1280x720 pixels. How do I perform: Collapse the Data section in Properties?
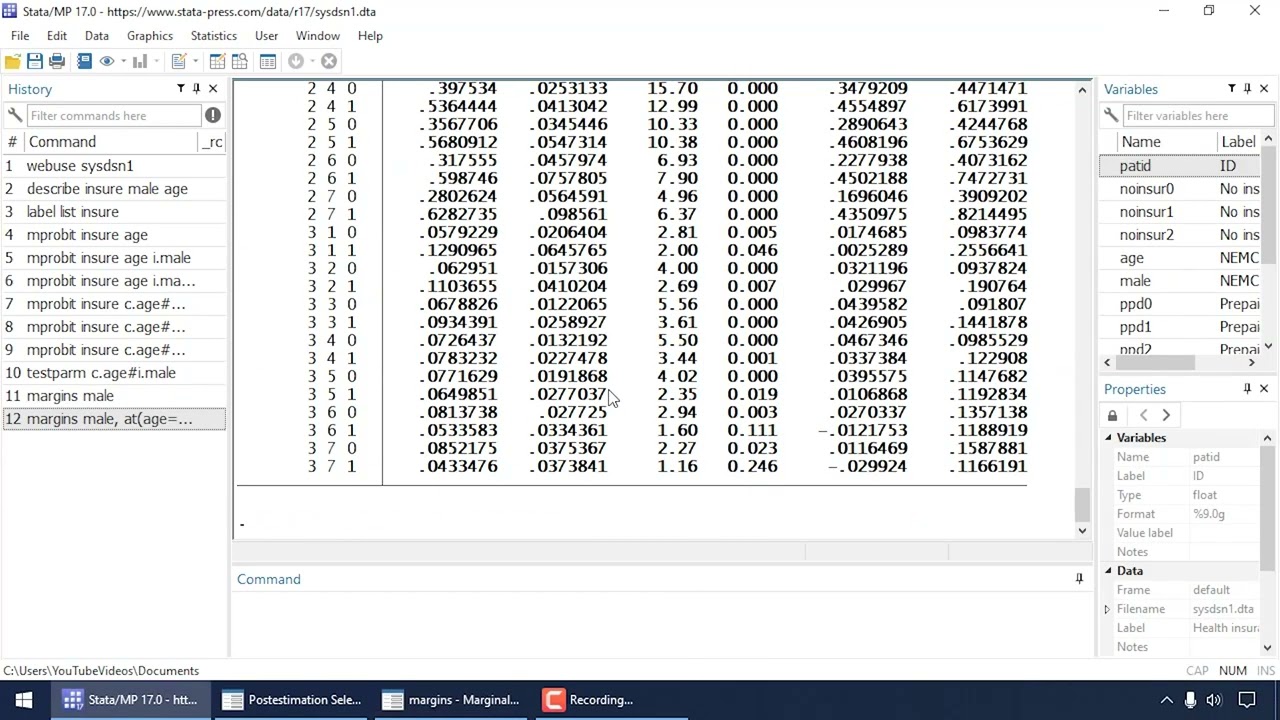click(1108, 571)
